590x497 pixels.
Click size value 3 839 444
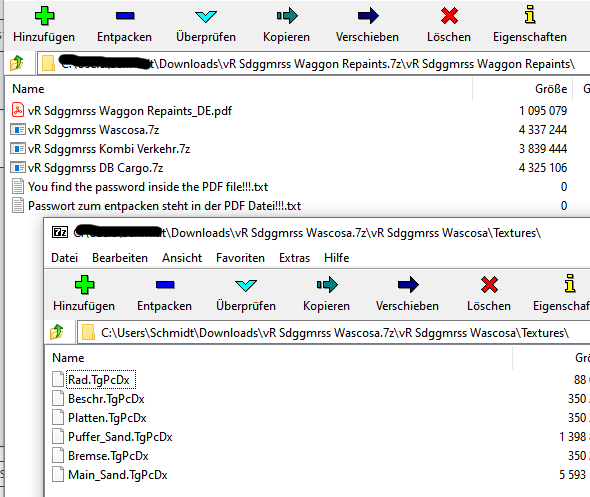pos(543,149)
